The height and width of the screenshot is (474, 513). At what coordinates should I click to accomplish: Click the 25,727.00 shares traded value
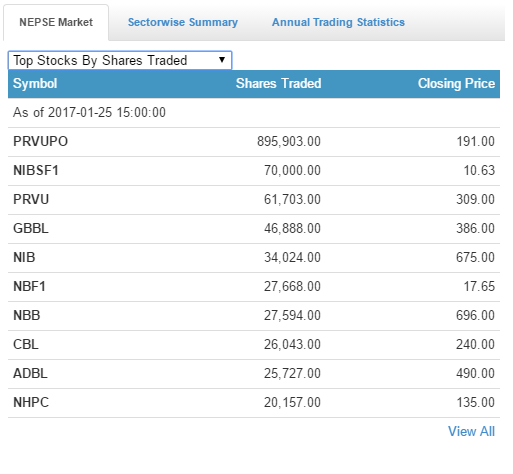(x=292, y=373)
